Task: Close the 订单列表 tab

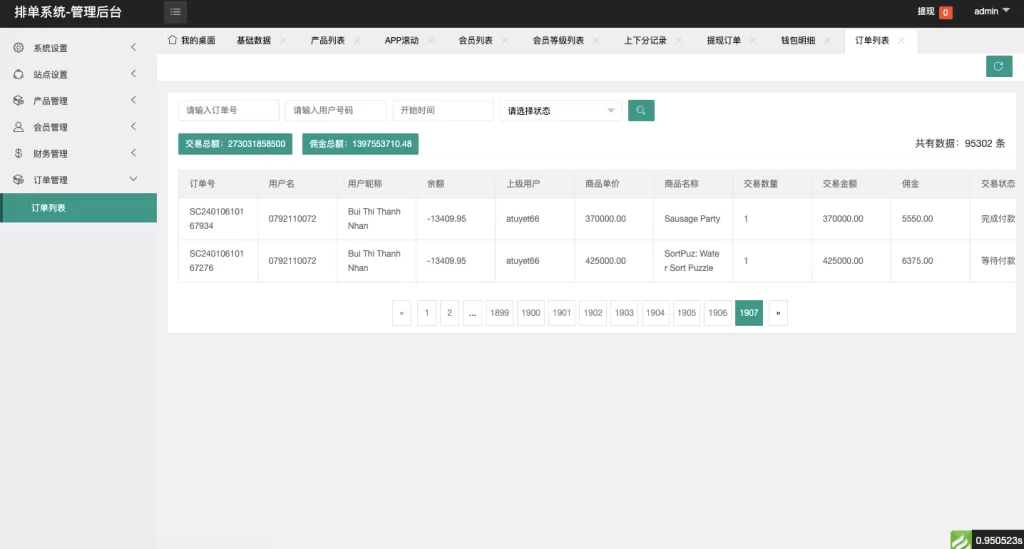Action: [x=901, y=41]
